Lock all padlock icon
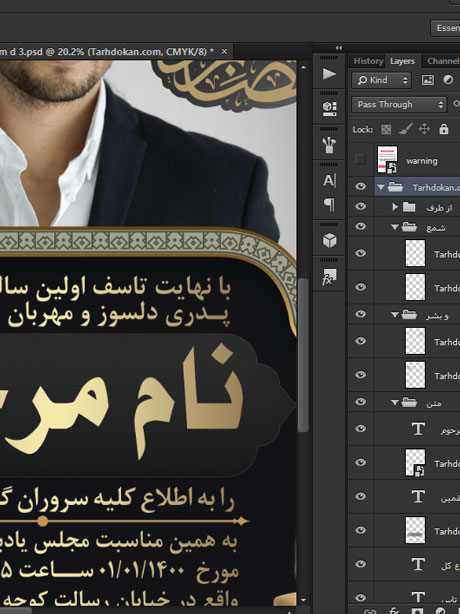The width and height of the screenshot is (460, 614). pos(444,129)
